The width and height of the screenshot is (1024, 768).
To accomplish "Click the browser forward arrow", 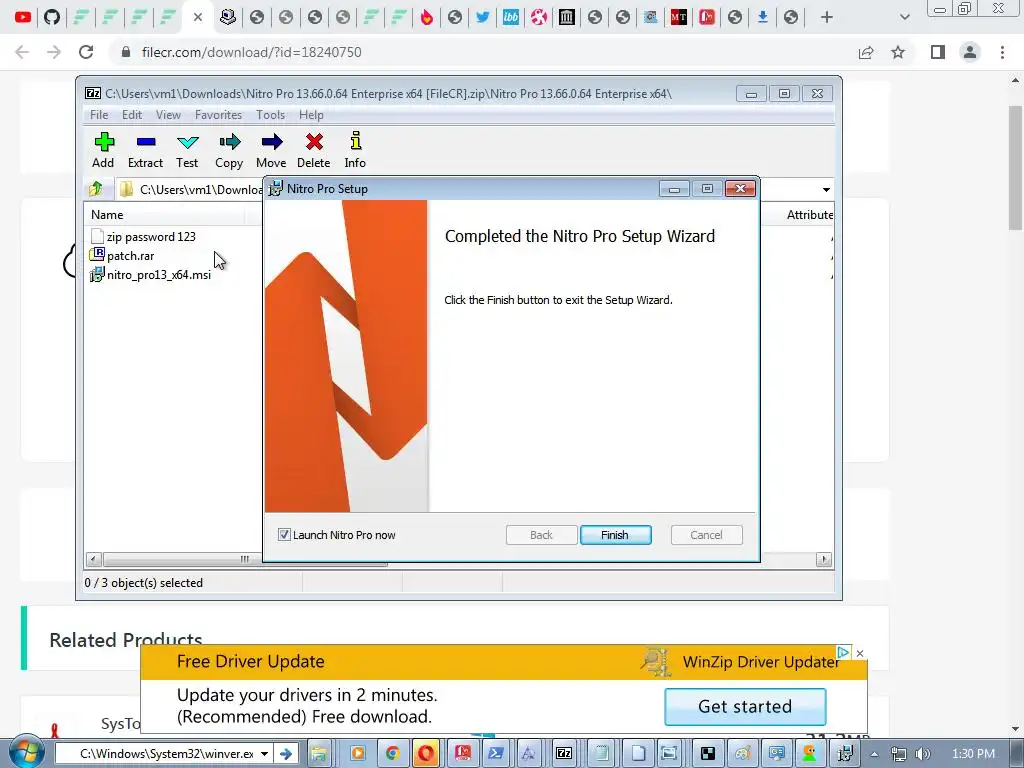I will [54, 52].
